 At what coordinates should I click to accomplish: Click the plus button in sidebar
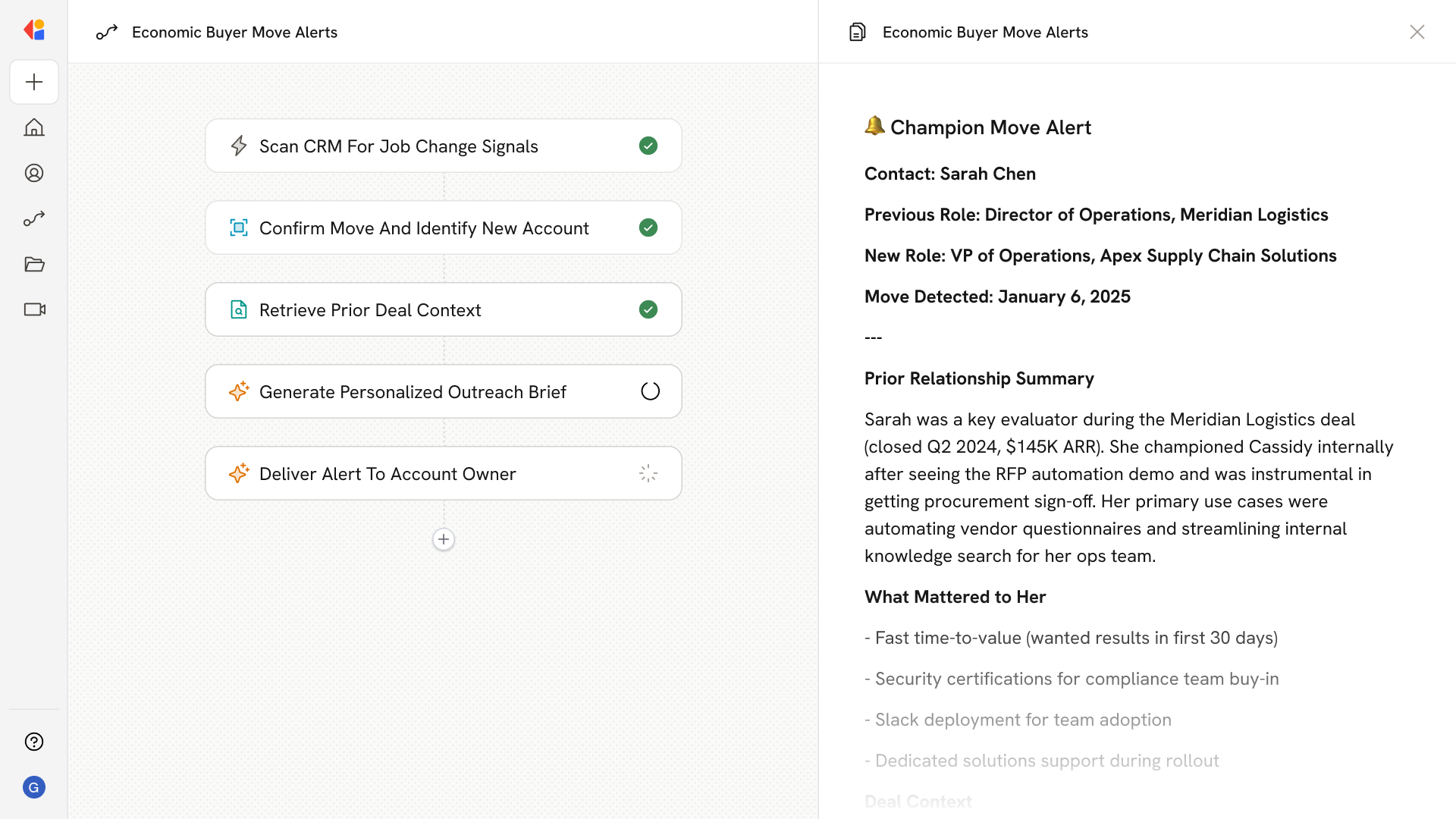tap(34, 82)
